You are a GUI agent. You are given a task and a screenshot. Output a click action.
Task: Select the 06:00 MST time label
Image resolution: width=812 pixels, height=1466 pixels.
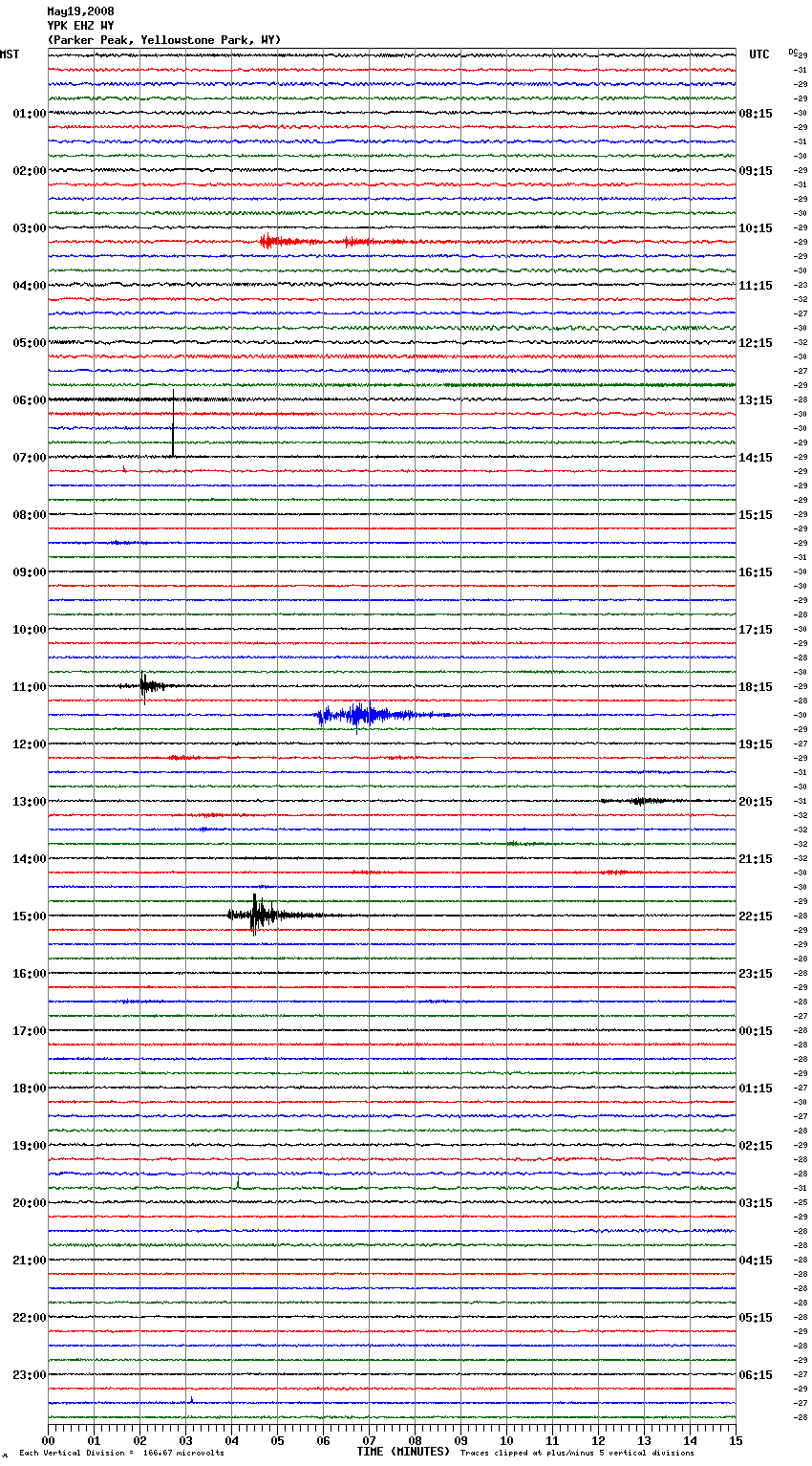[x=29, y=400]
